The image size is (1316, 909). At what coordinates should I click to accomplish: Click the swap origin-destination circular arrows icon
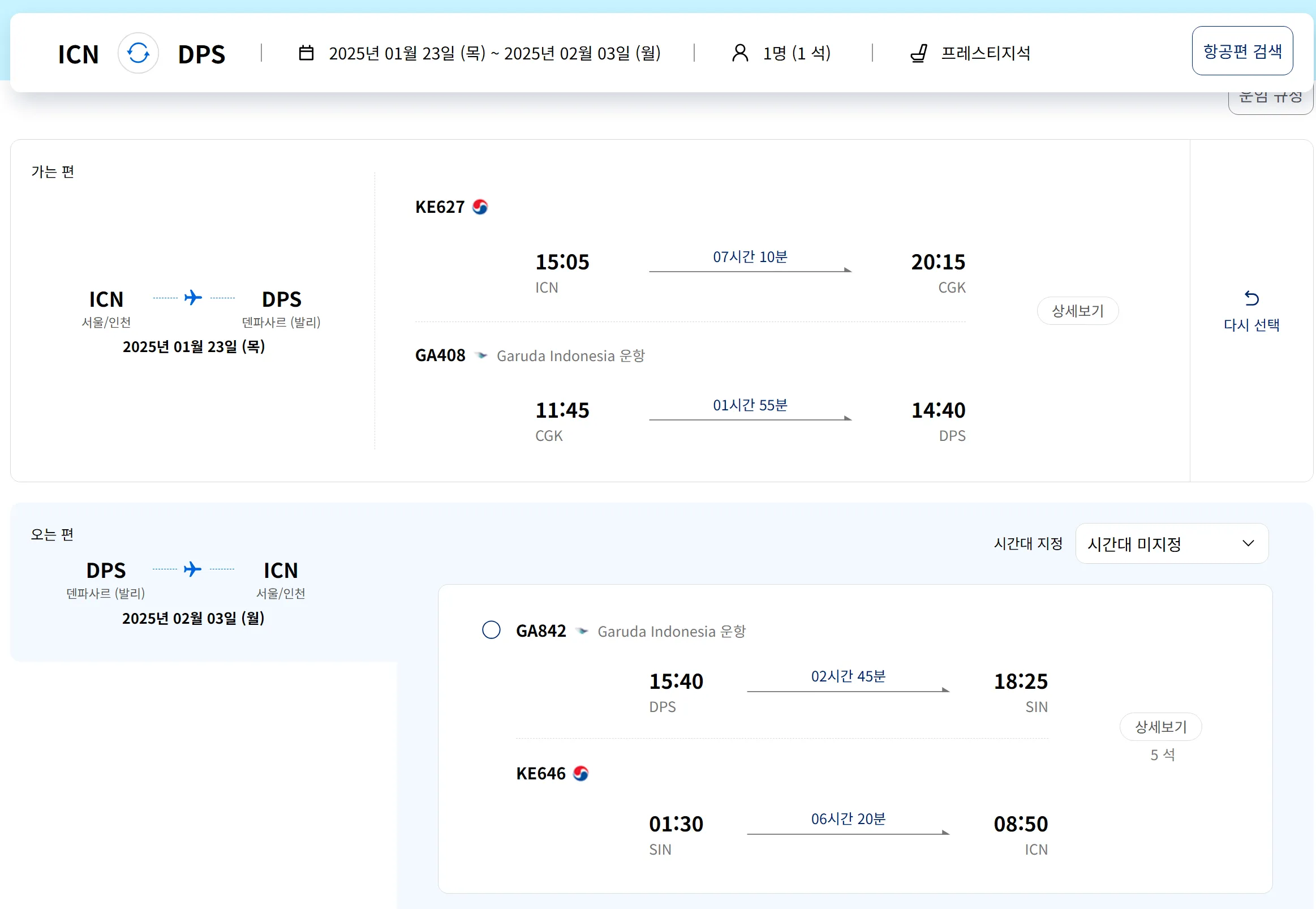[137, 54]
